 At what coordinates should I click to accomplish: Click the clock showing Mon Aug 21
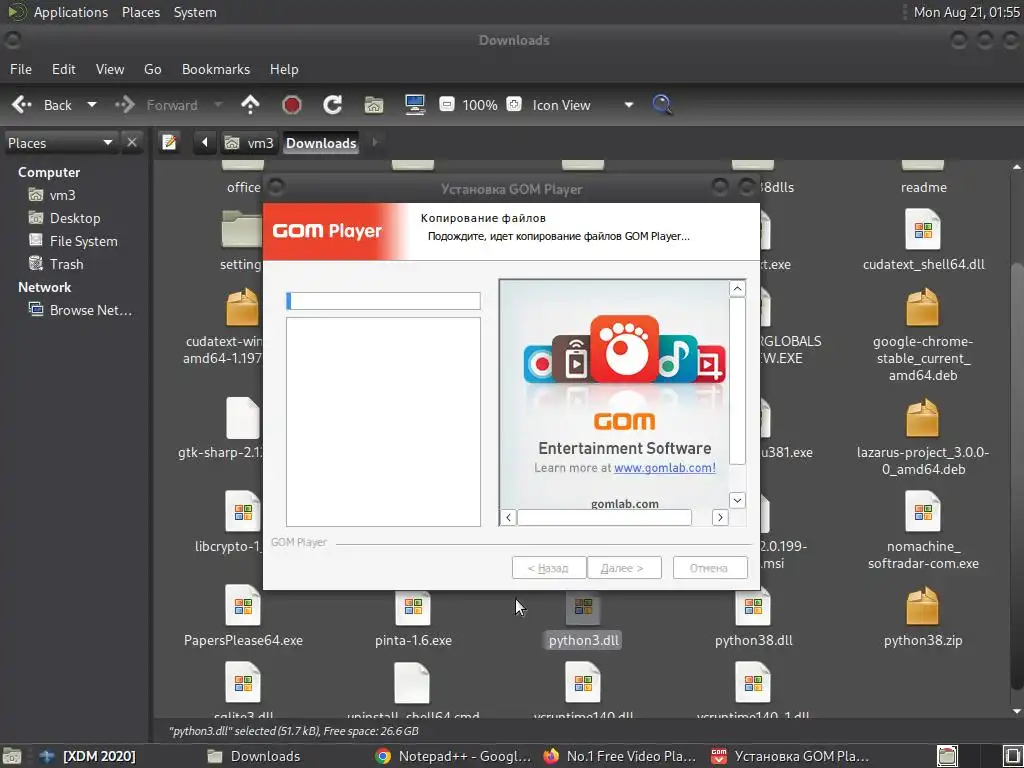tap(966, 12)
